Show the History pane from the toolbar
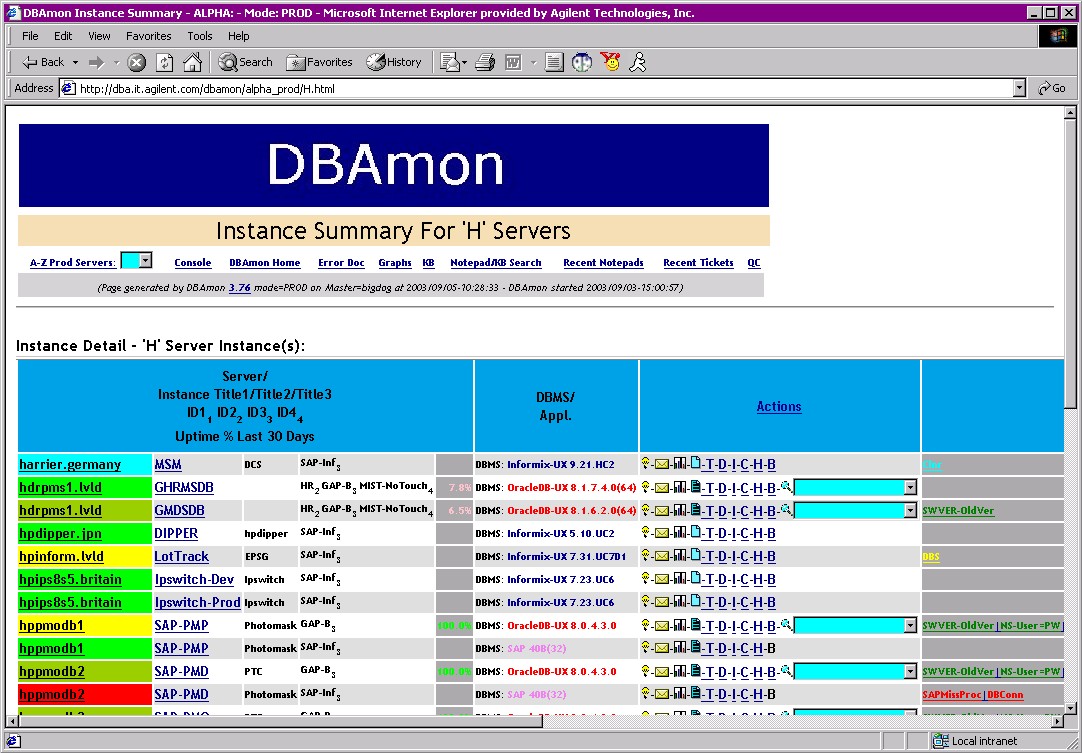This screenshot has width=1082, height=753. [393, 62]
